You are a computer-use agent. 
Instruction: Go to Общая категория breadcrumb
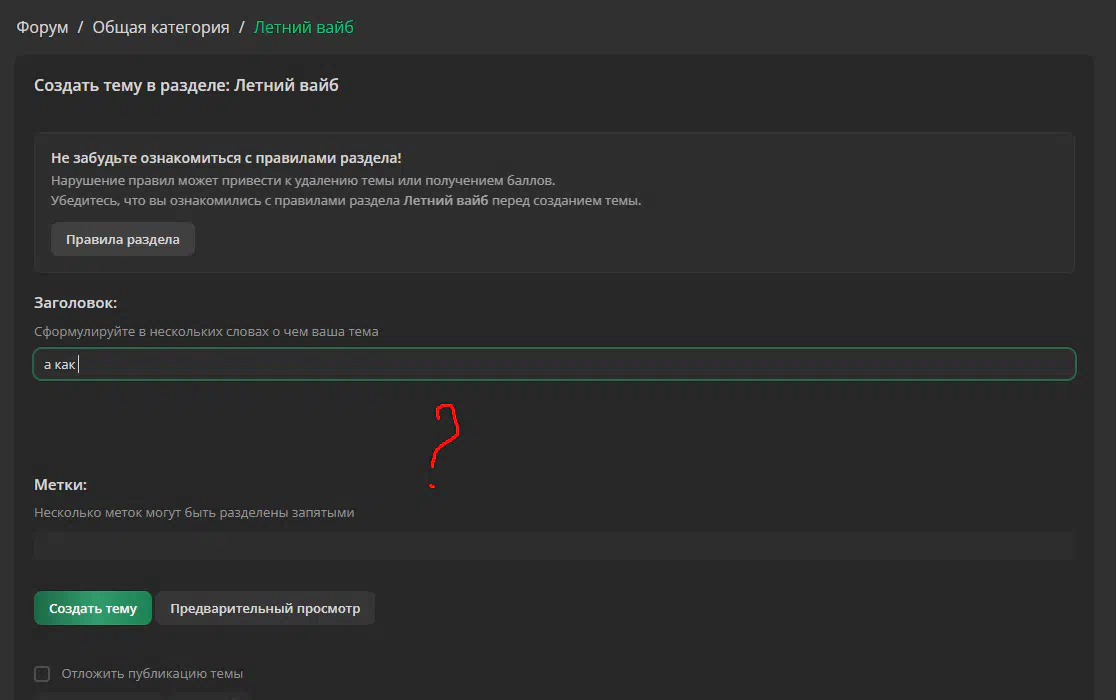[x=161, y=27]
